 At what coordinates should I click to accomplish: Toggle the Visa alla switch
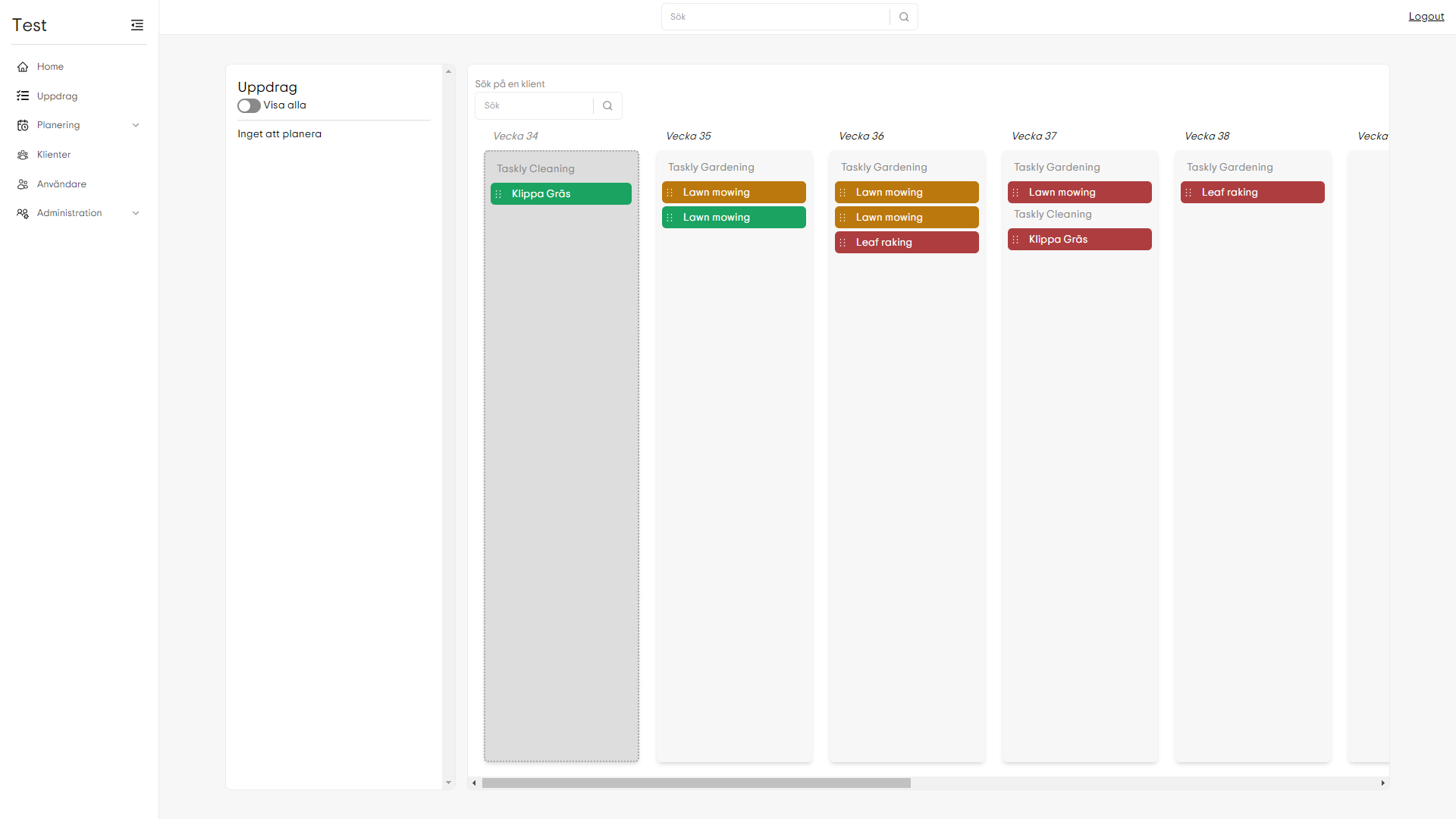point(249,106)
